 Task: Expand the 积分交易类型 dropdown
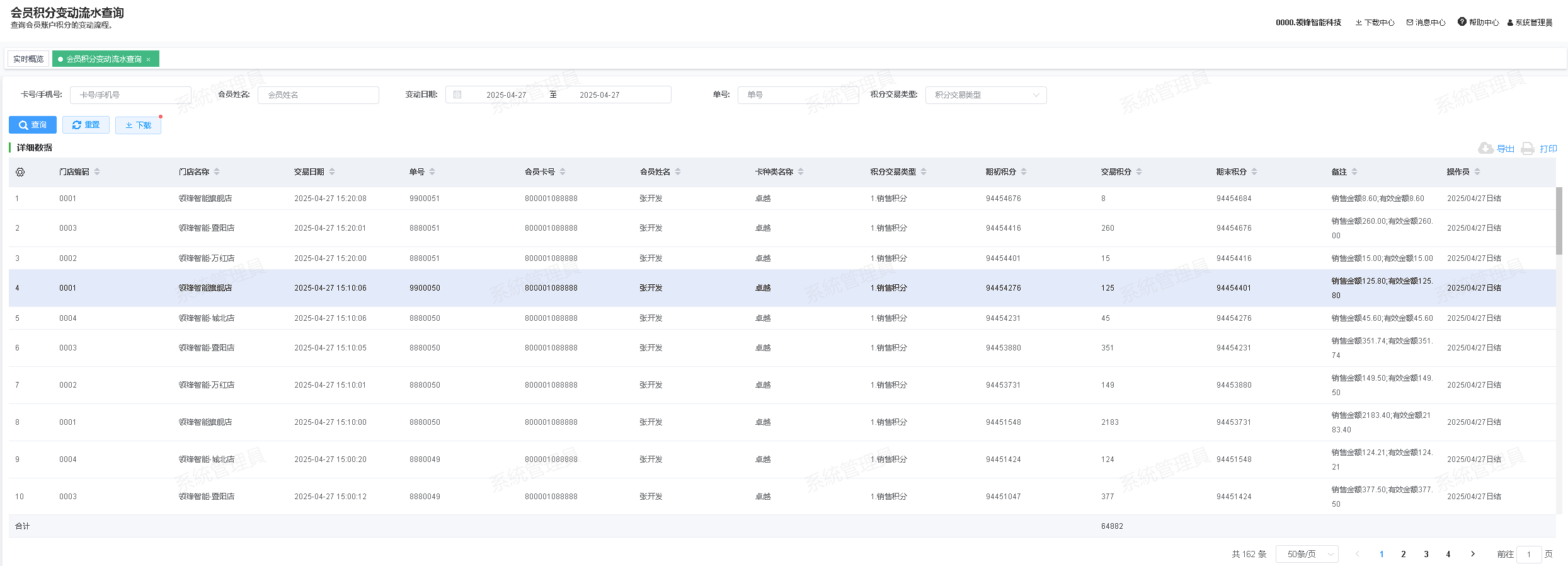point(985,95)
